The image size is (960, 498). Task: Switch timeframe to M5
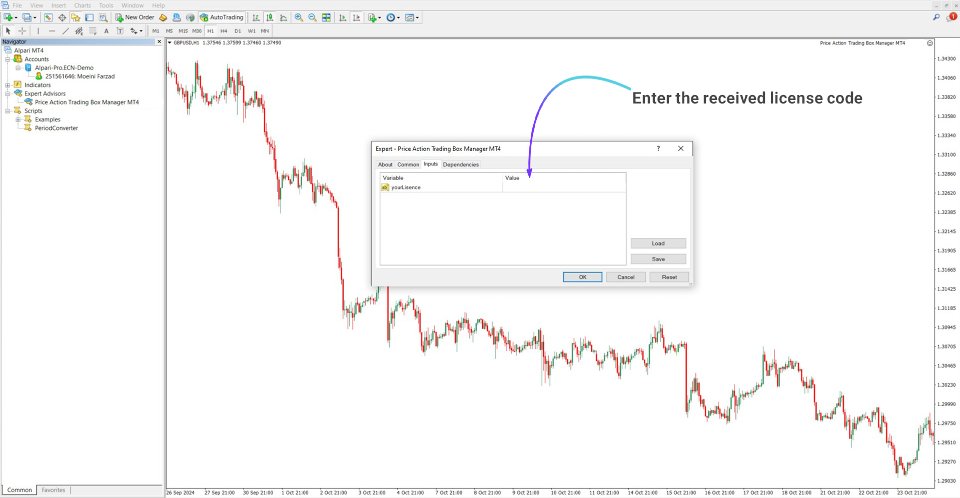[x=169, y=31]
